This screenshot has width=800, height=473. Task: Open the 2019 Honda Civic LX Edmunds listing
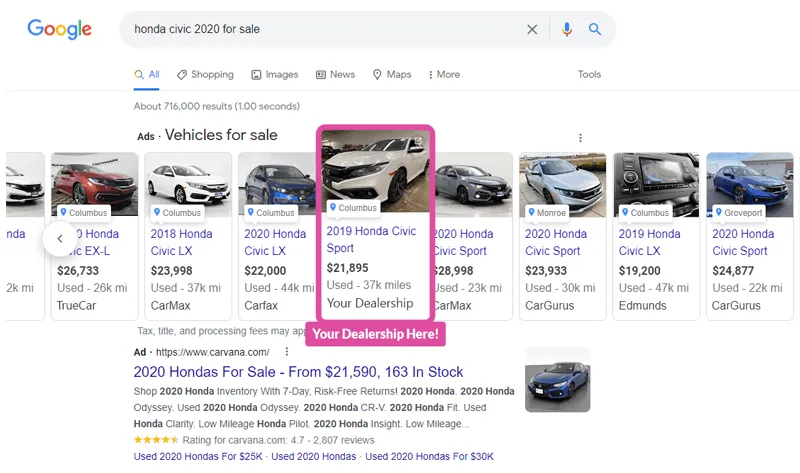click(649, 242)
